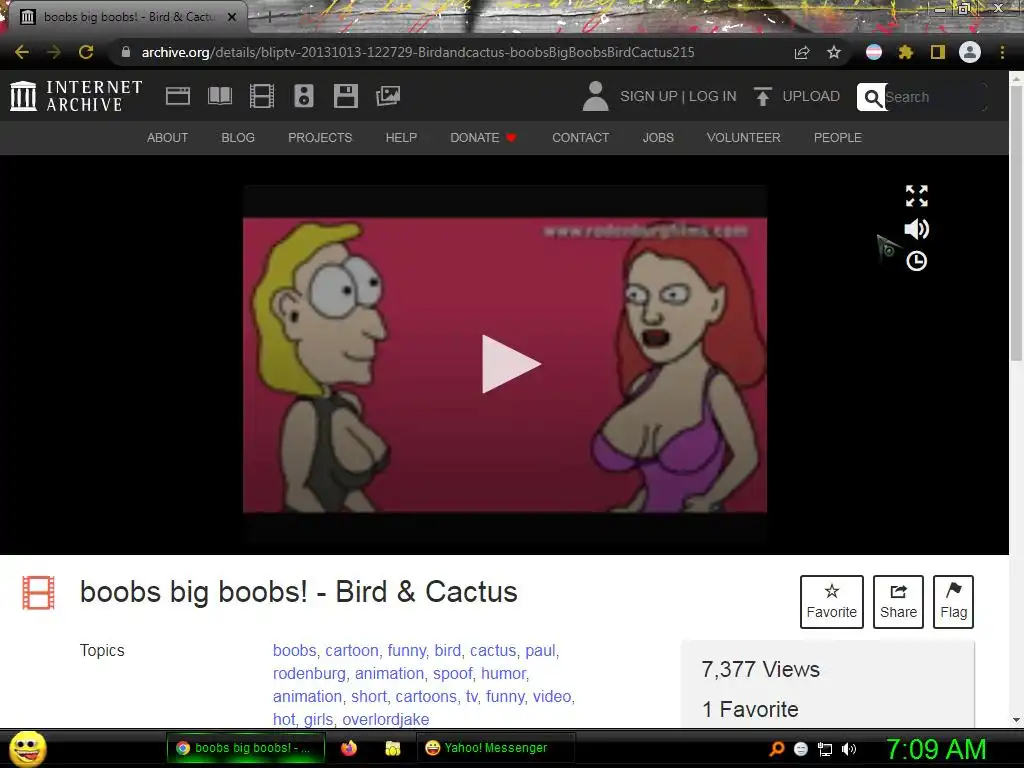Click the LOG IN link
Screen dimensions: 1024x768
click(x=712, y=96)
